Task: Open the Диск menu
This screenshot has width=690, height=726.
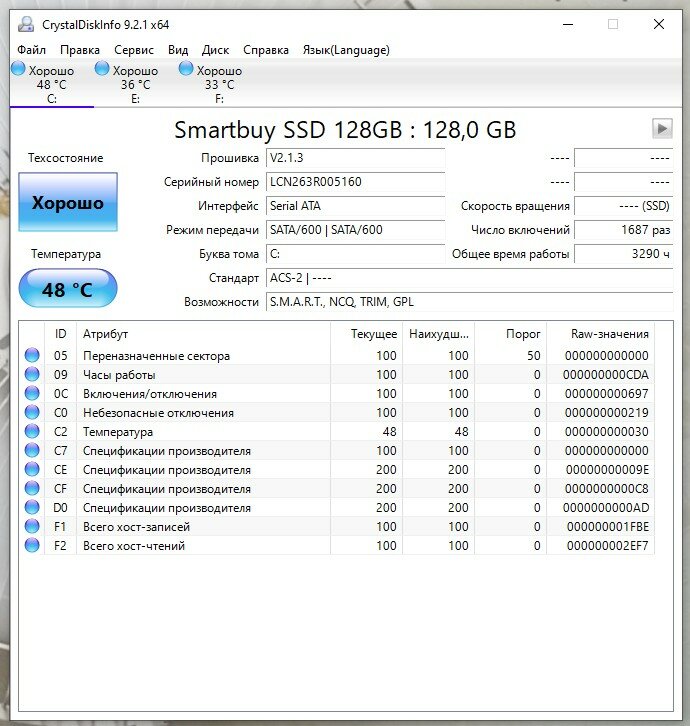Action: (215, 50)
